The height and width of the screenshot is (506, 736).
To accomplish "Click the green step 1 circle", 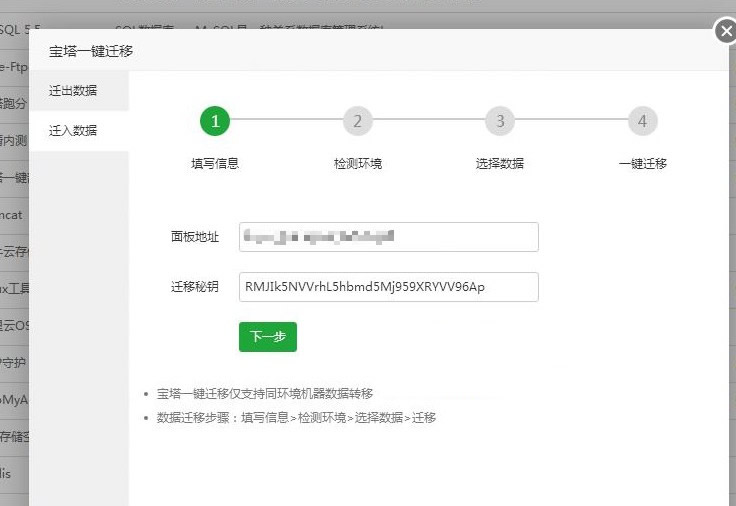I will pyautogui.click(x=215, y=122).
